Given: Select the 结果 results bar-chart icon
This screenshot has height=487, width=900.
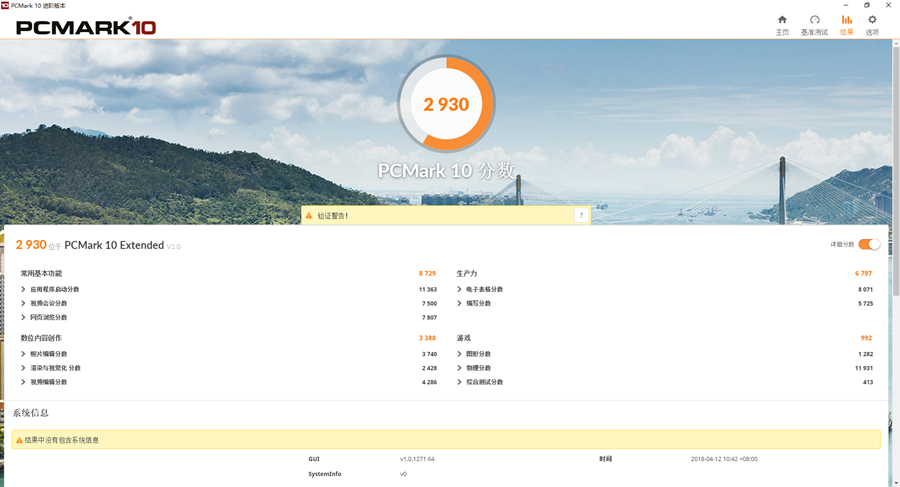Looking at the screenshot, I should point(846,20).
